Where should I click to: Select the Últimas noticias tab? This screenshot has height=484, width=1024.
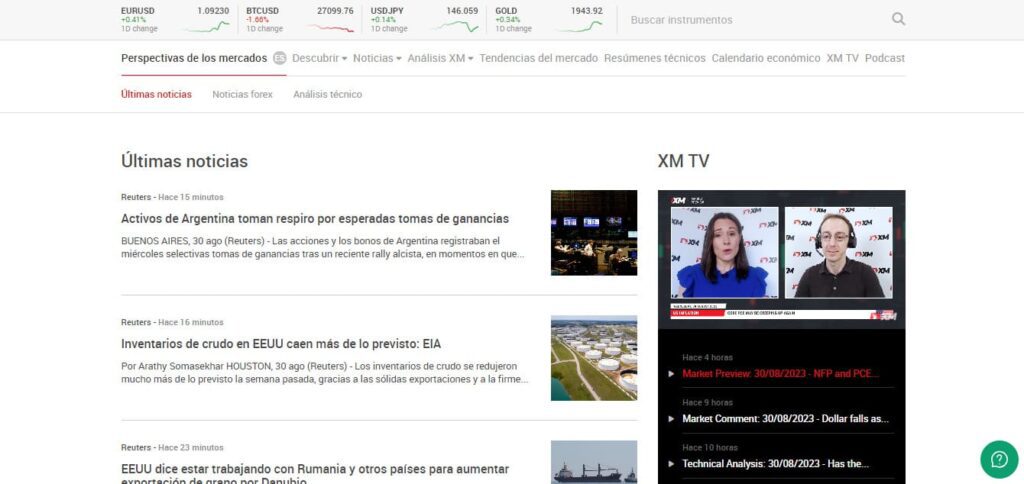click(x=156, y=94)
